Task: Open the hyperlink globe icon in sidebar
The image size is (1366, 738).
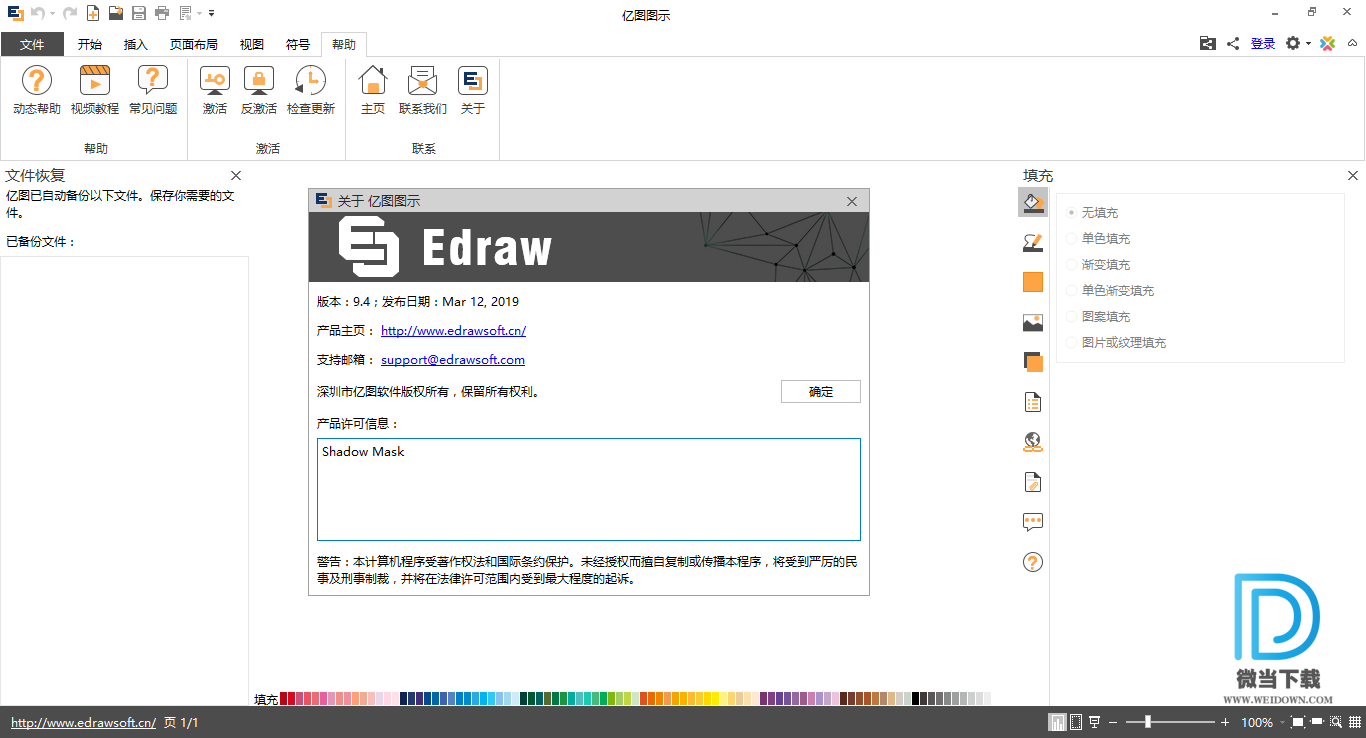Action: [1033, 442]
